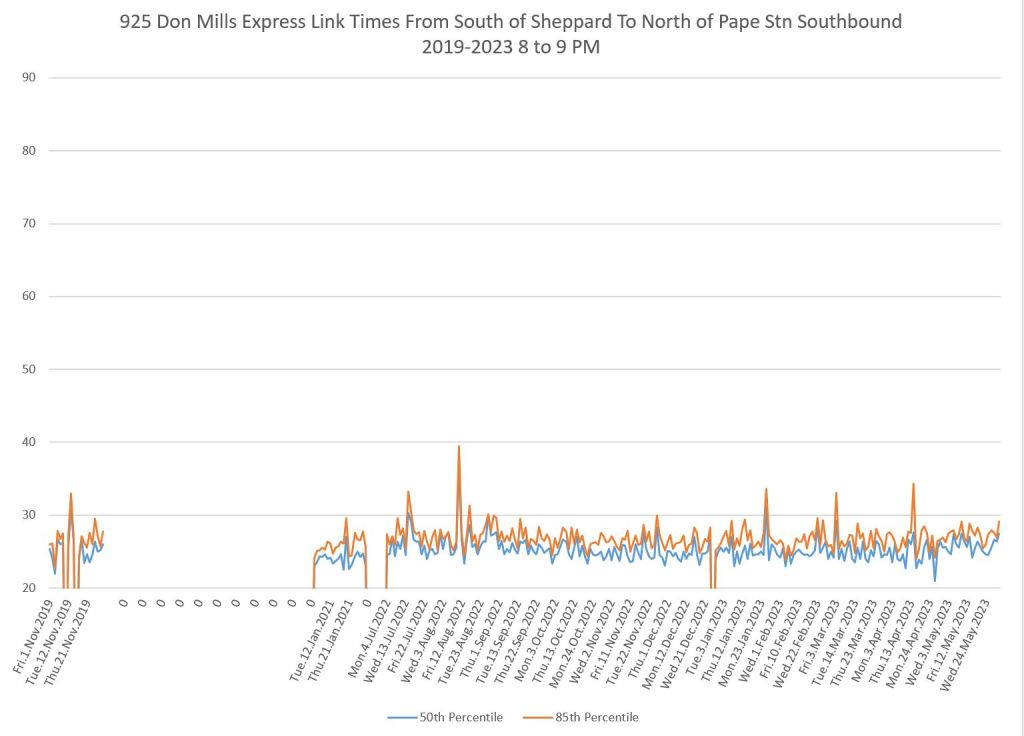This screenshot has height=736, width=1024.
Task: Select the 70 y-axis label
Action: click(x=28, y=224)
